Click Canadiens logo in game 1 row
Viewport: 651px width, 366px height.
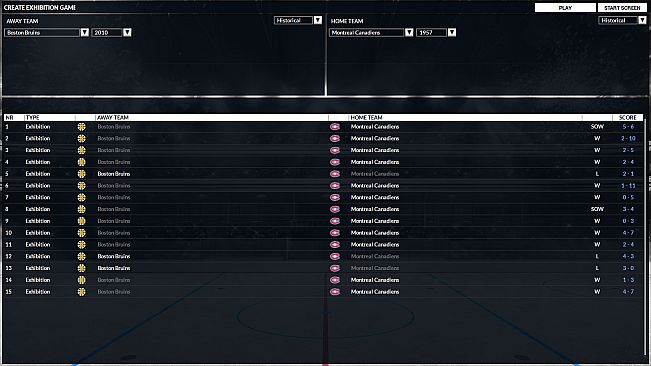(335, 127)
